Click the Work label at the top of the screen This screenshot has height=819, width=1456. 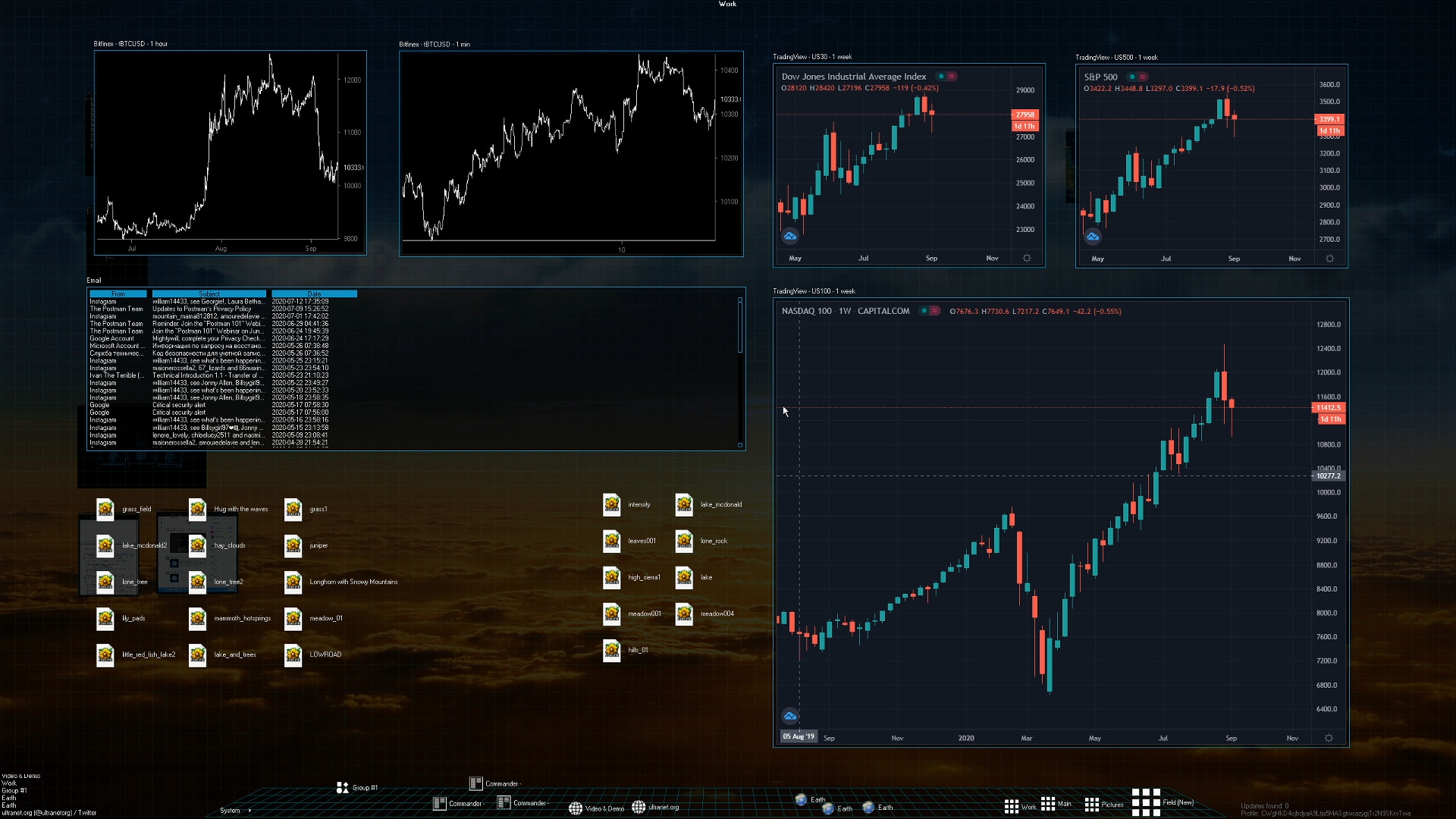coord(726,4)
